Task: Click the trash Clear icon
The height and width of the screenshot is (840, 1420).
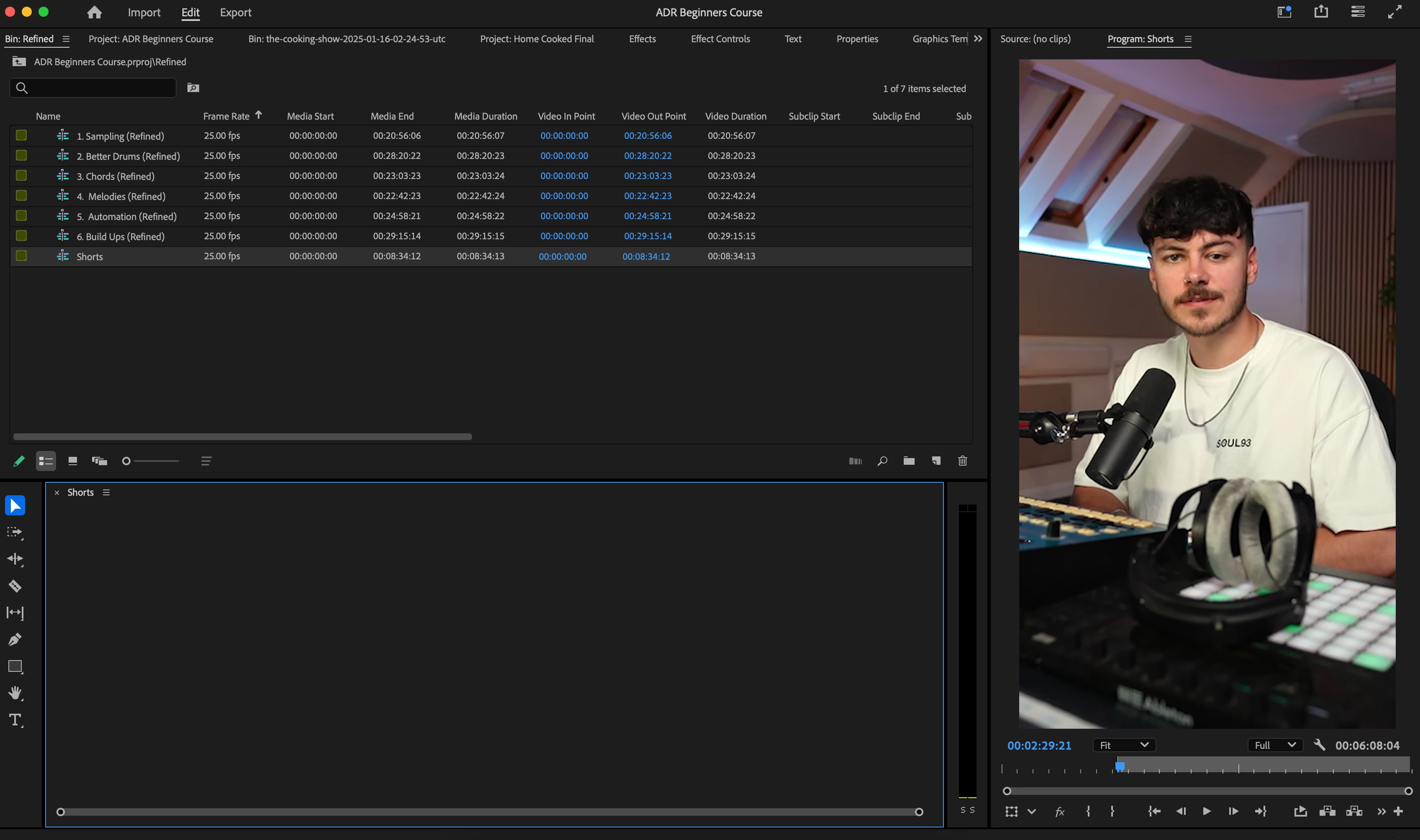Action: coord(962,461)
